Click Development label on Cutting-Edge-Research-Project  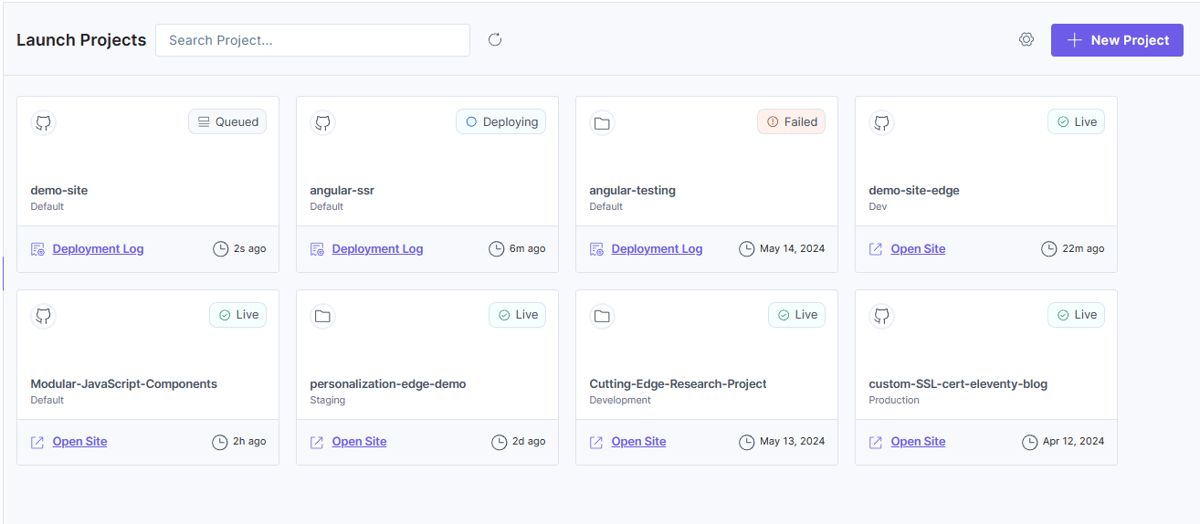pyautogui.click(x=620, y=400)
